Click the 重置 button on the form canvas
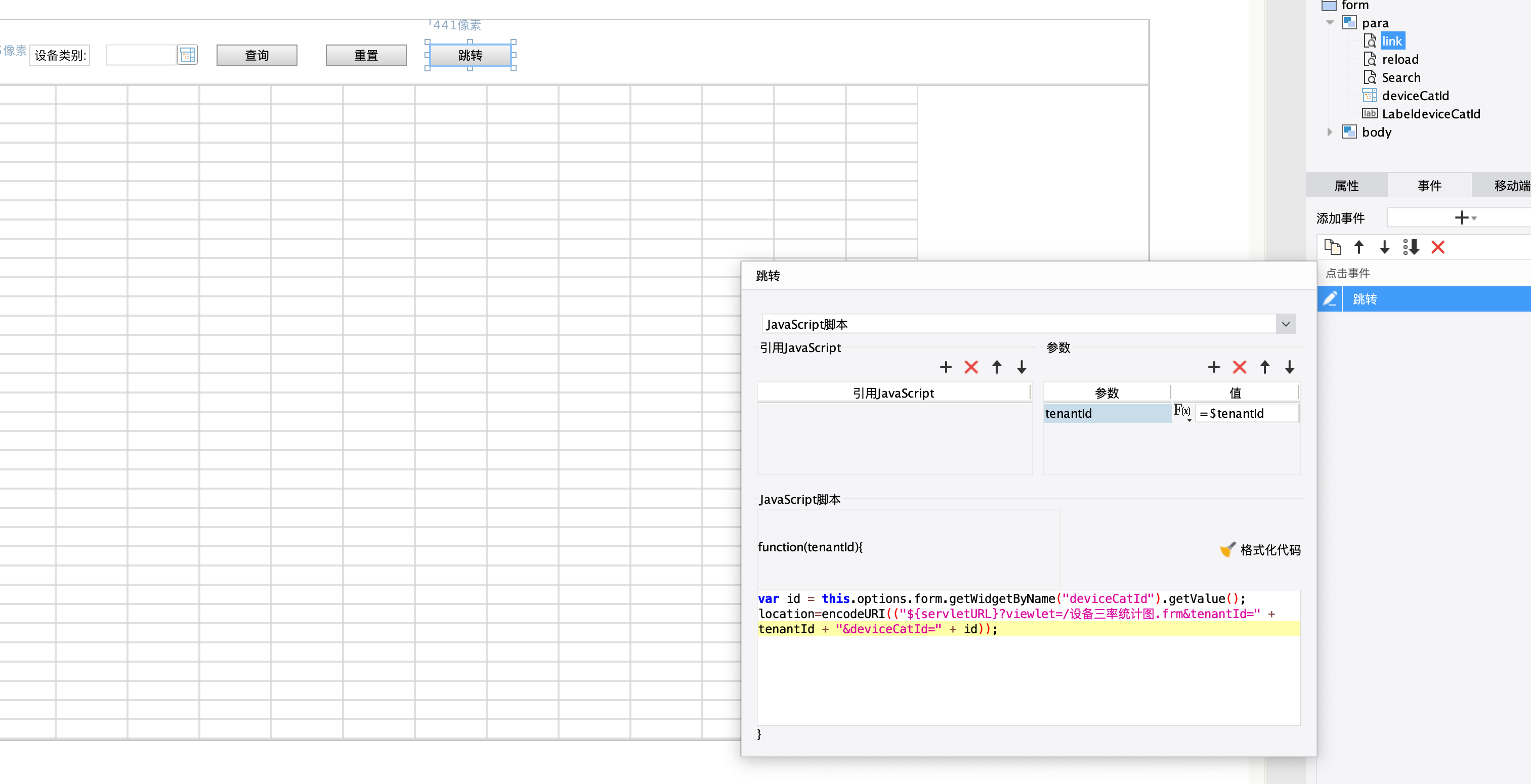Screen dimensions: 1531x784 click(366, 55)
